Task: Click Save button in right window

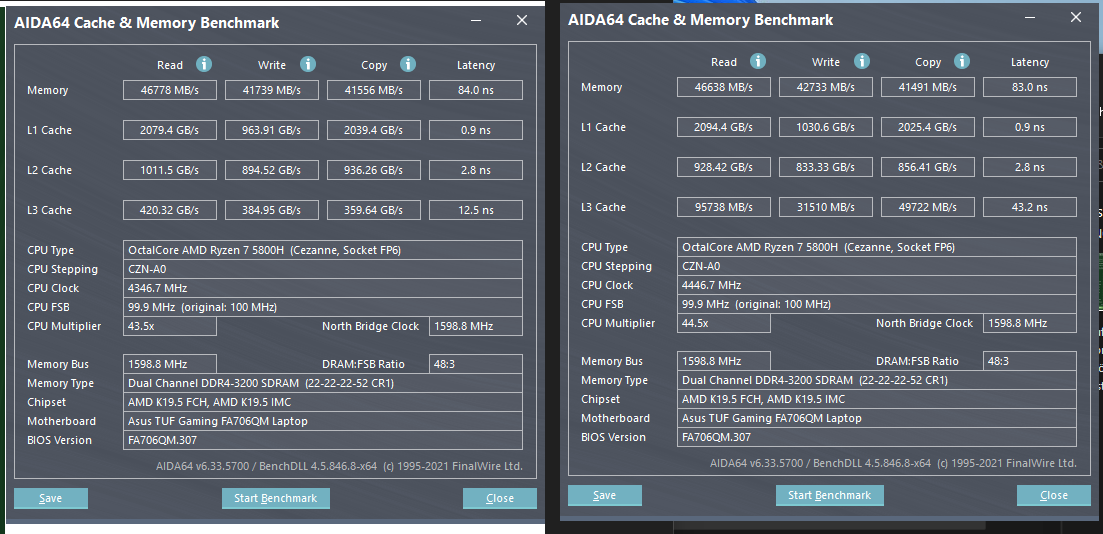Action: (x=604, y=495)
